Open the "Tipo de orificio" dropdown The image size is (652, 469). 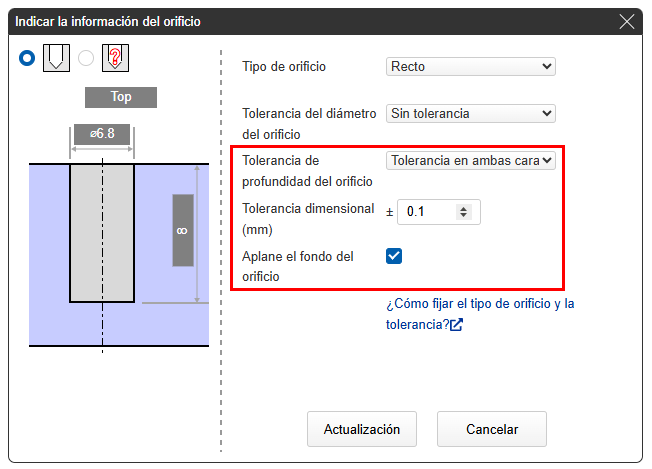470,67
